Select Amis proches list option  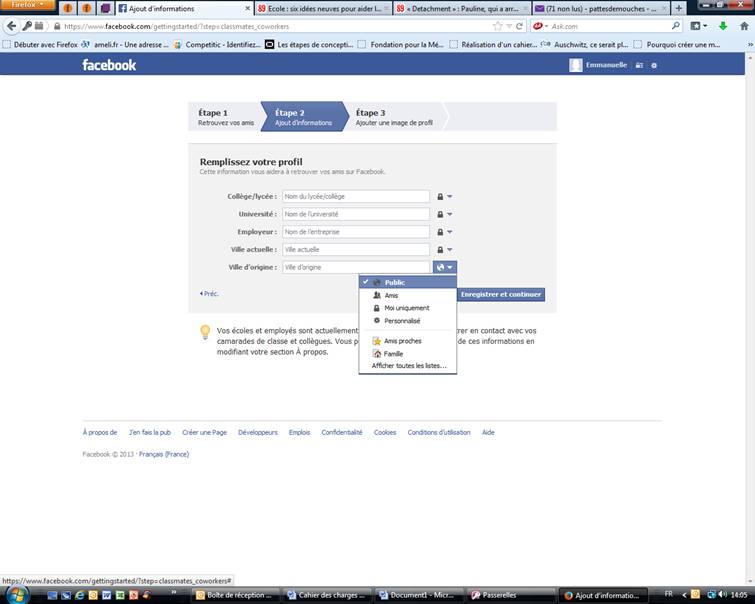(408, 341)
